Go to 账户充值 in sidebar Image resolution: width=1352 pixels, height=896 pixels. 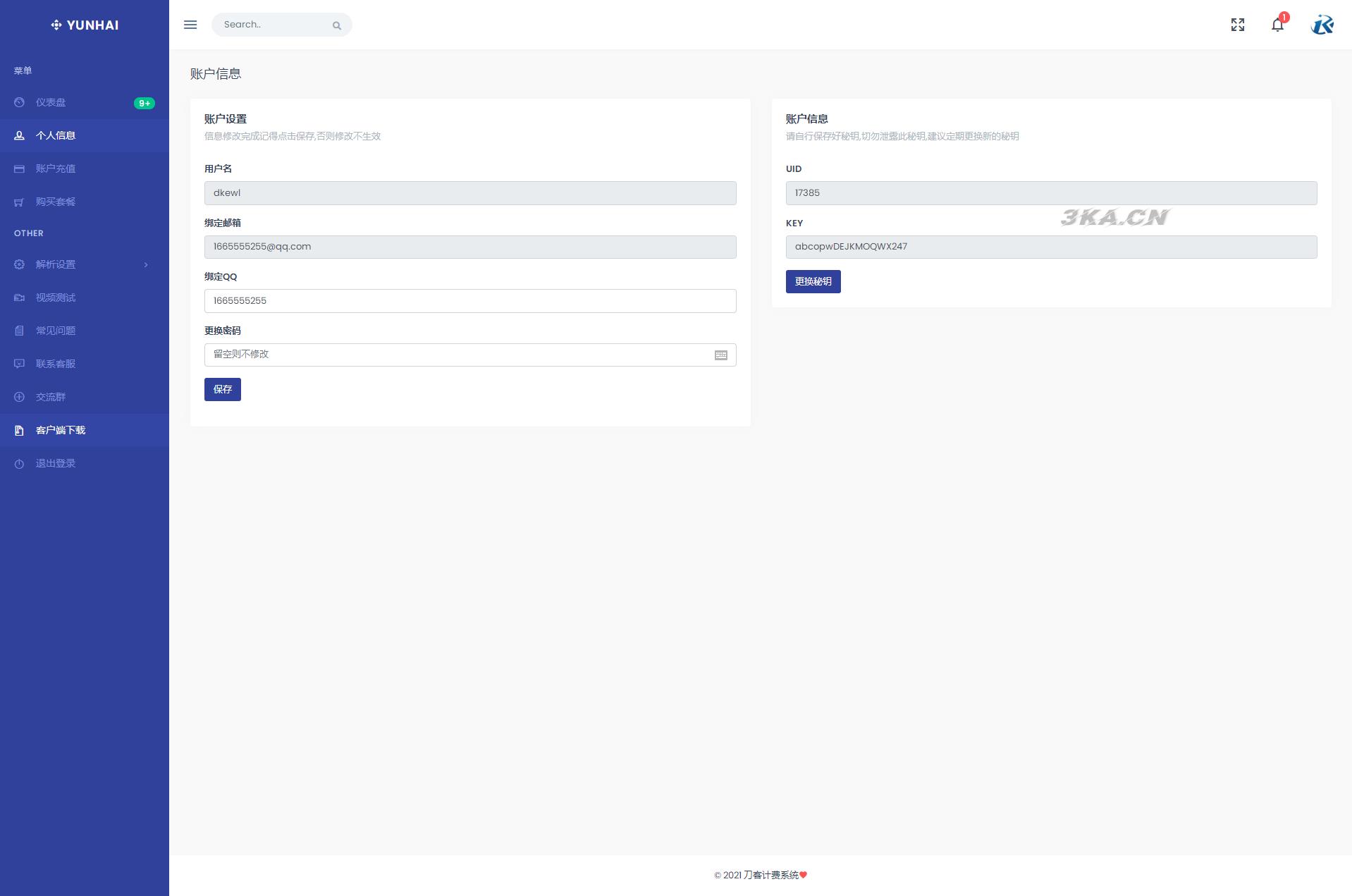(56, 168)
